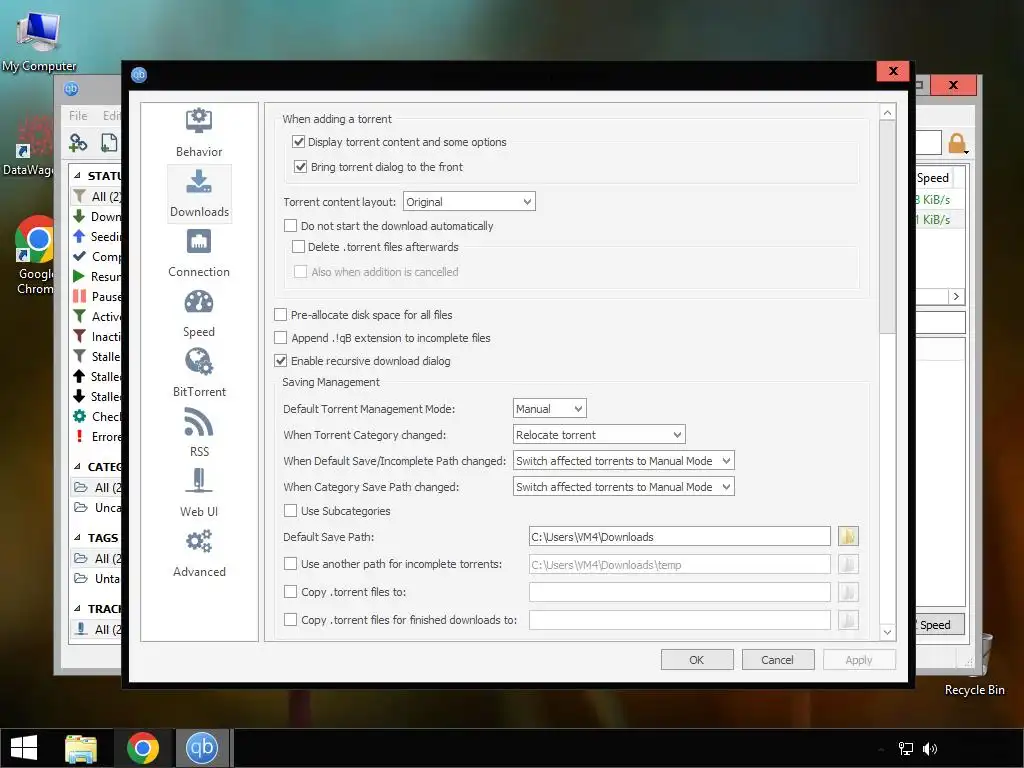Click the Copy .torrent files to field
Image resolution: width=1024 pixels, height=768 pixels.
(679, 592)
